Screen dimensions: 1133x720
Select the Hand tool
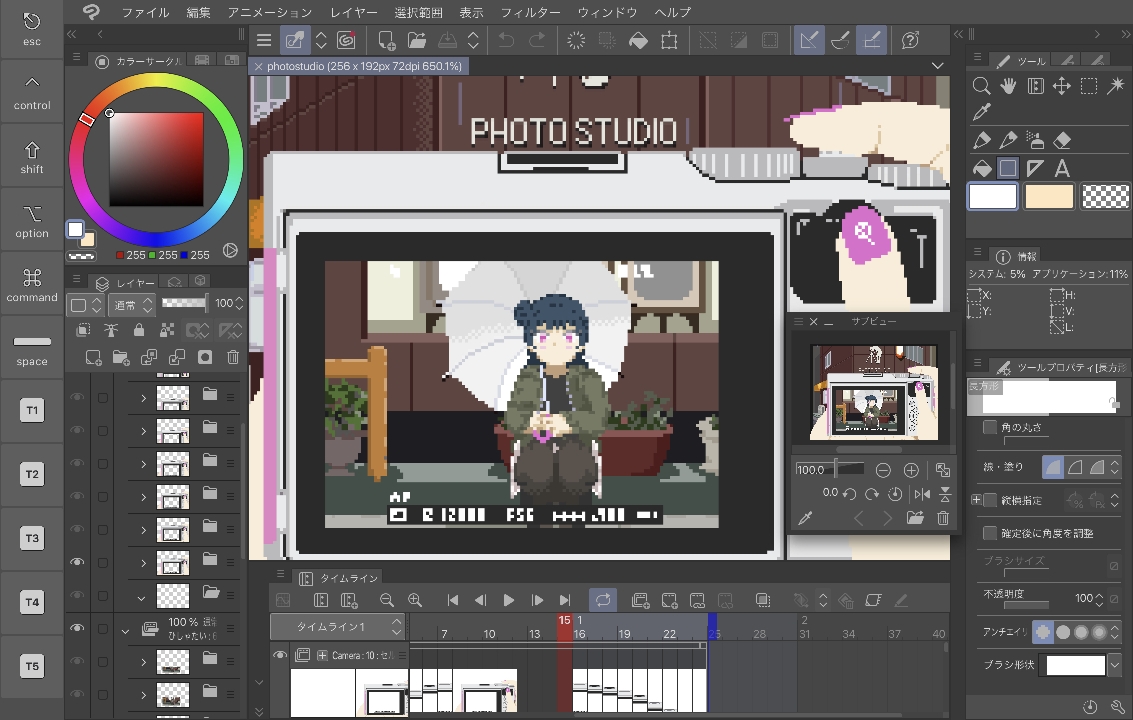pyautogui.click(x=1007, y=85)
